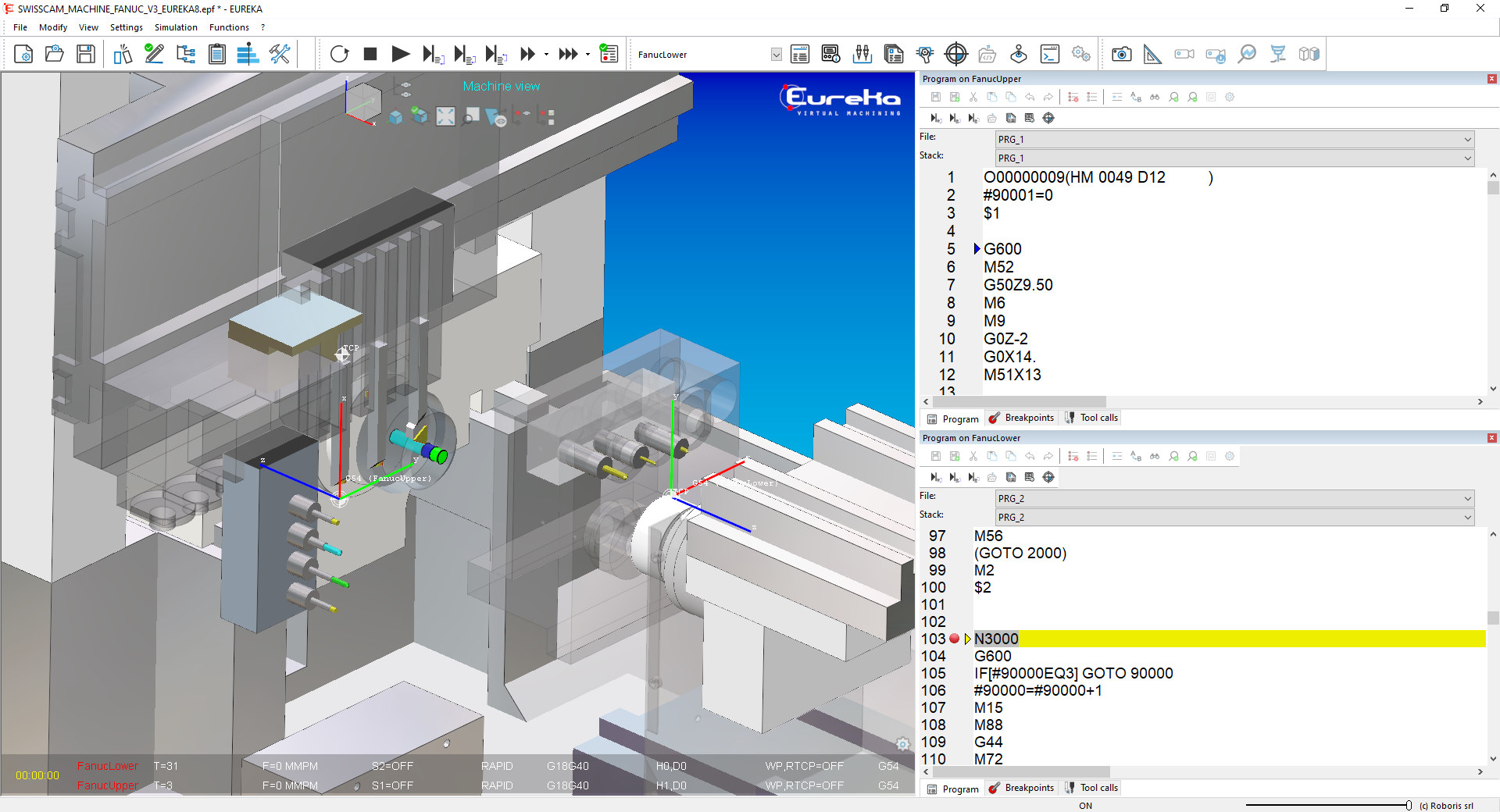Close the Program on FanucLower panel

pyautogui.click(x=1491, y=438)
